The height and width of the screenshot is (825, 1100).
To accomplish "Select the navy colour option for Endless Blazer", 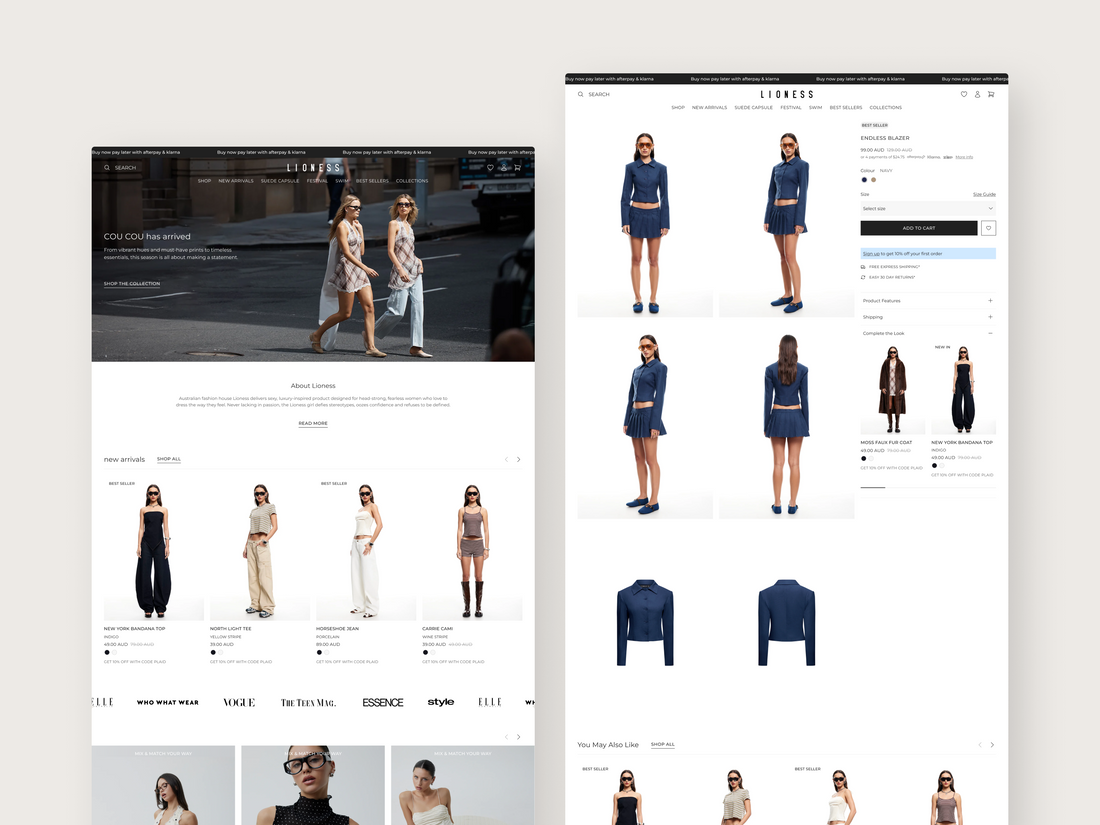I will coord(865,180).
